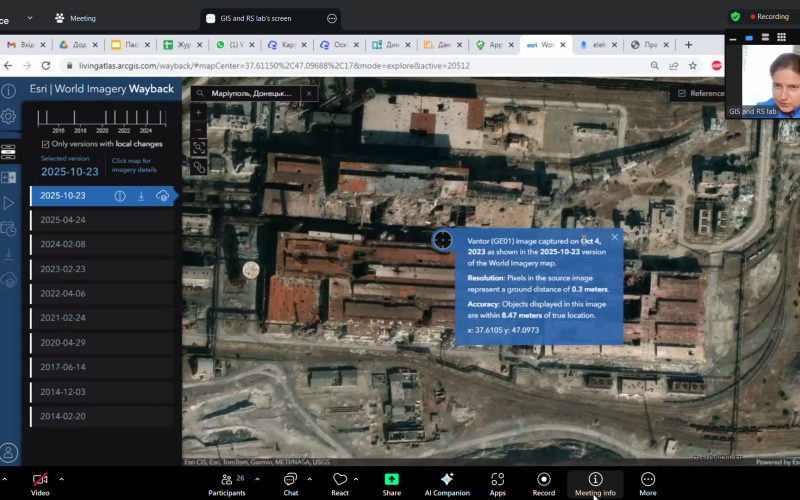Image resolution: width=800 pixels, height=500 pixels.
Task: Close the imagery details popup
Action: coord(614,237)
